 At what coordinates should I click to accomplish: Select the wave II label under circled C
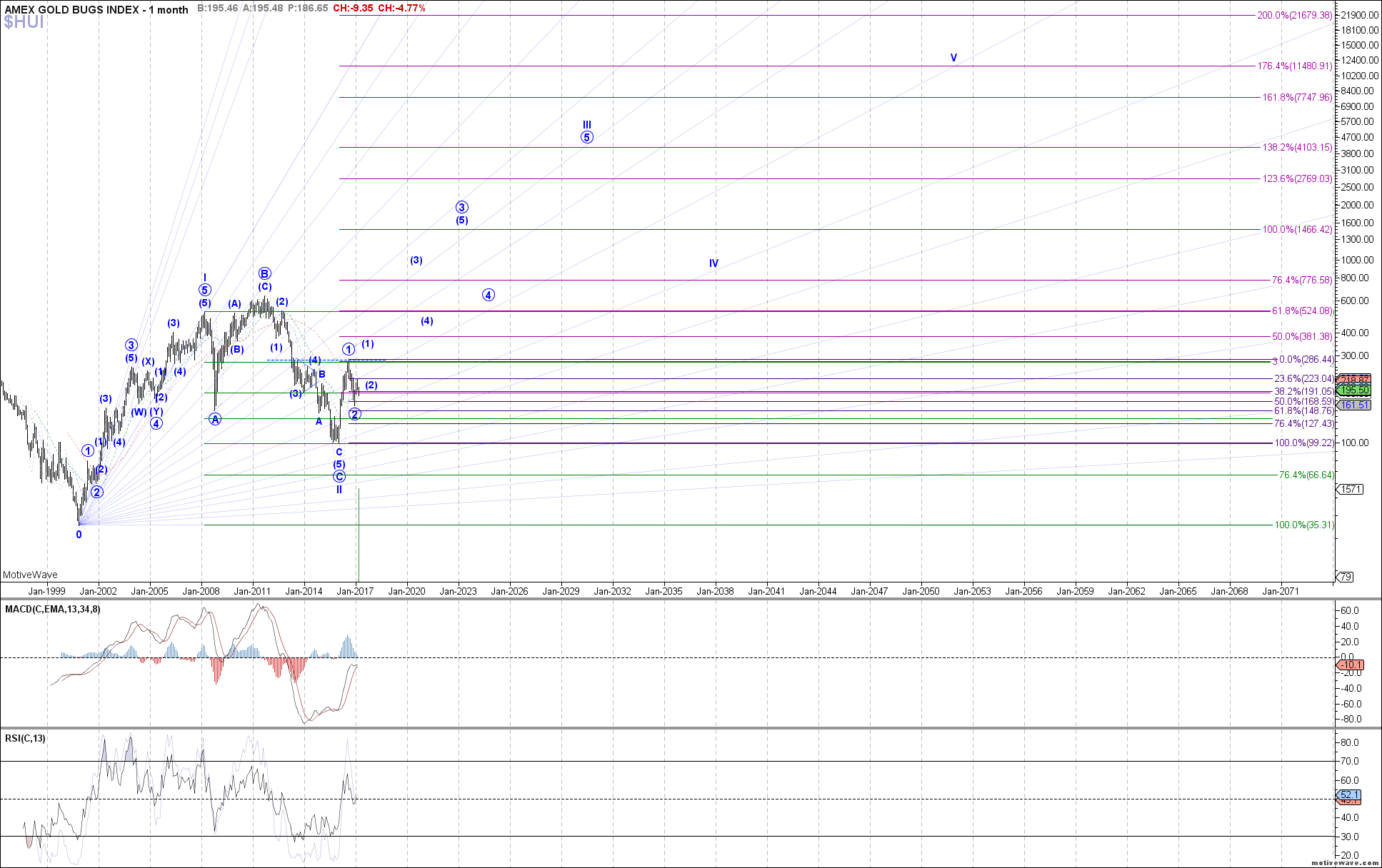[339, 490]
